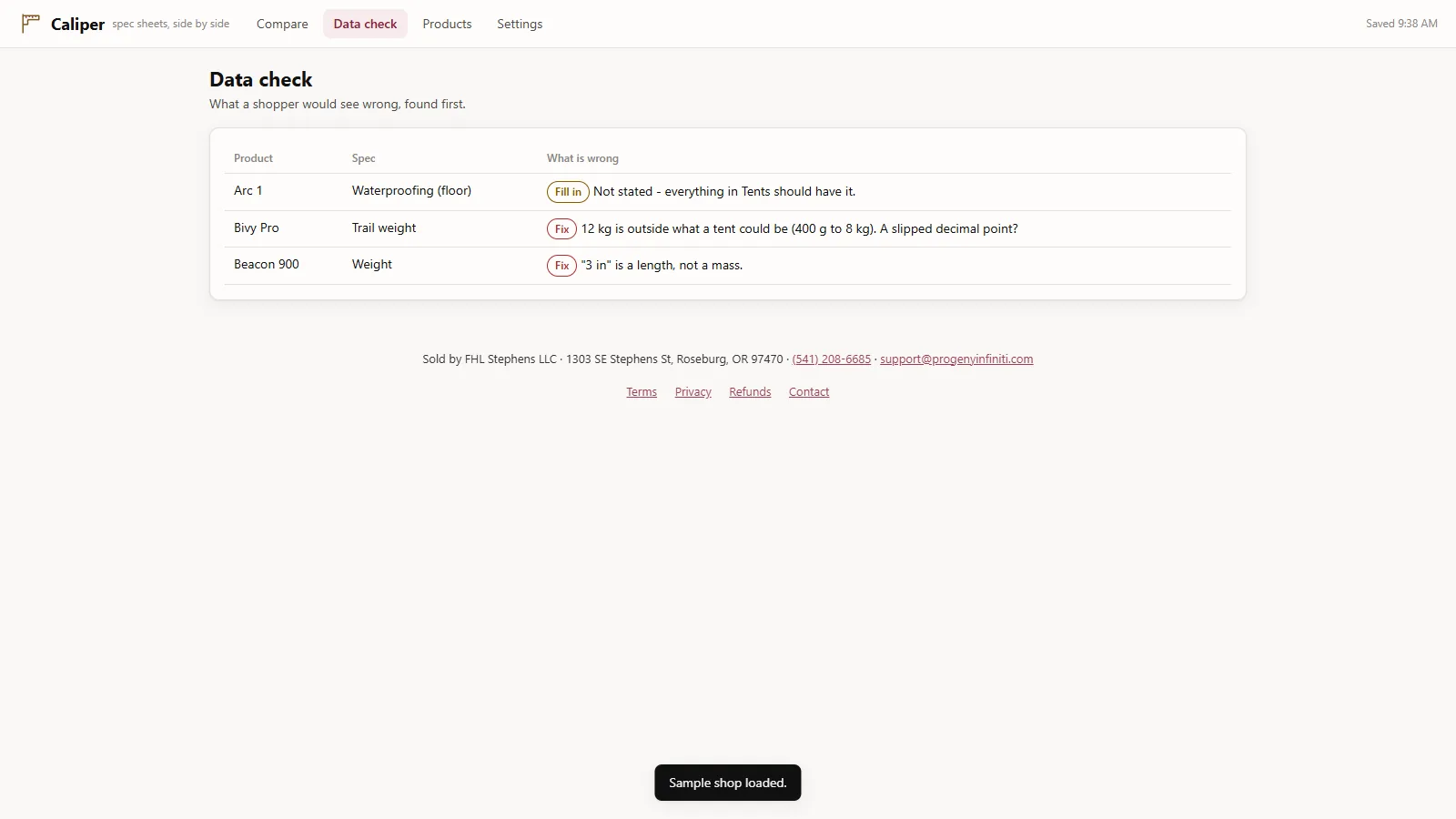The height and width of the screenshot is (819, 1456).
Task: Click the What is wrong column header
Action: [x=582, y=158]
